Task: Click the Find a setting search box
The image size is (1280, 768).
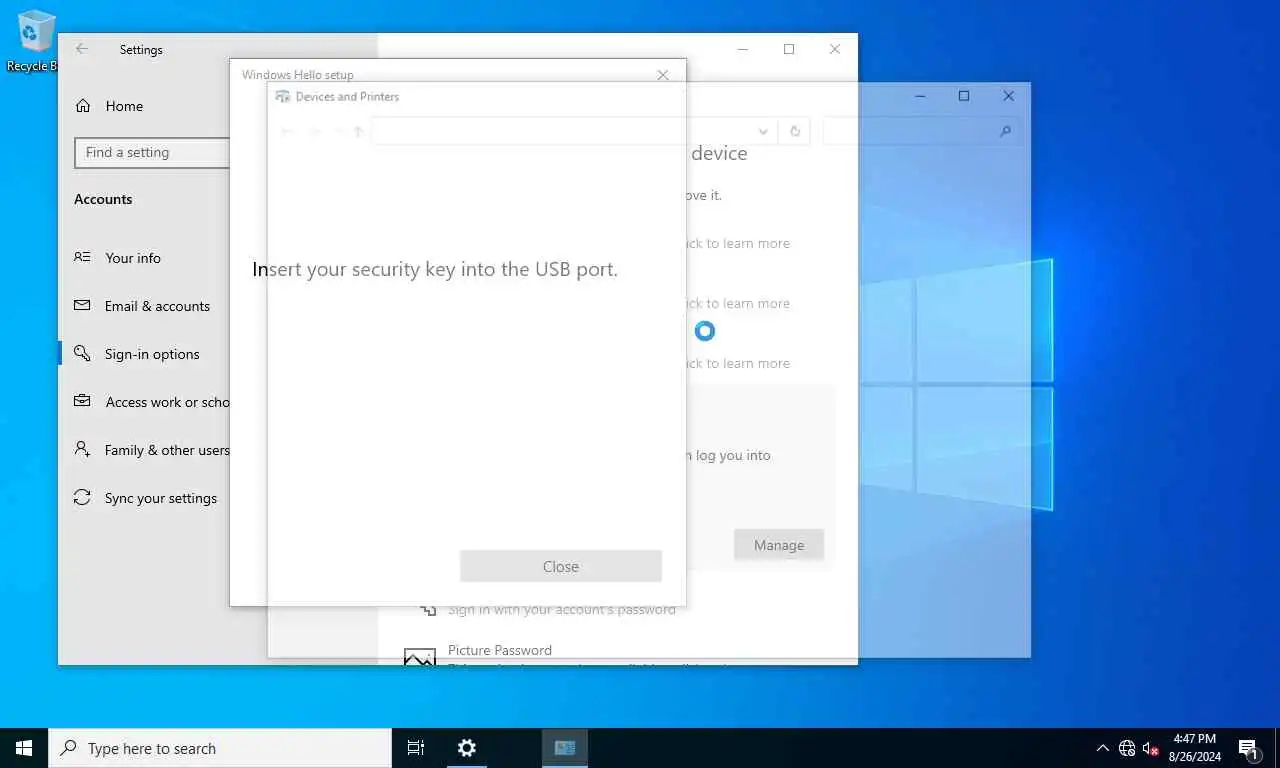Action: [x=152, y=153]
